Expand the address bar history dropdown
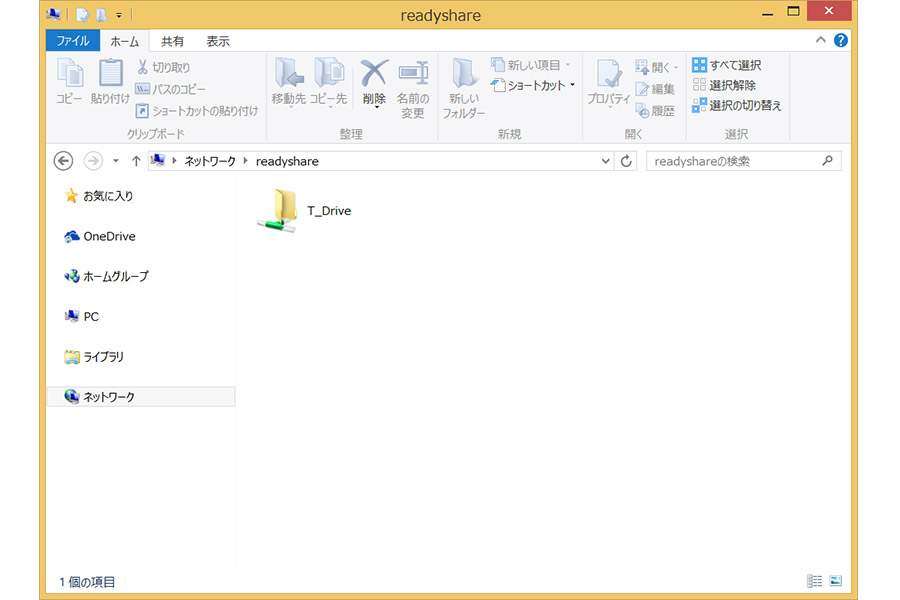 point(606,161)
